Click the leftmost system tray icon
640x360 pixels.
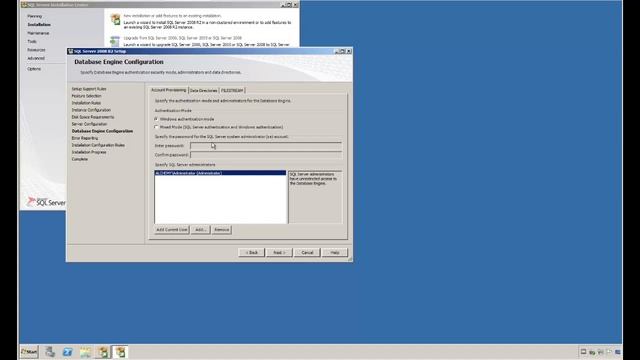[583, 352]
